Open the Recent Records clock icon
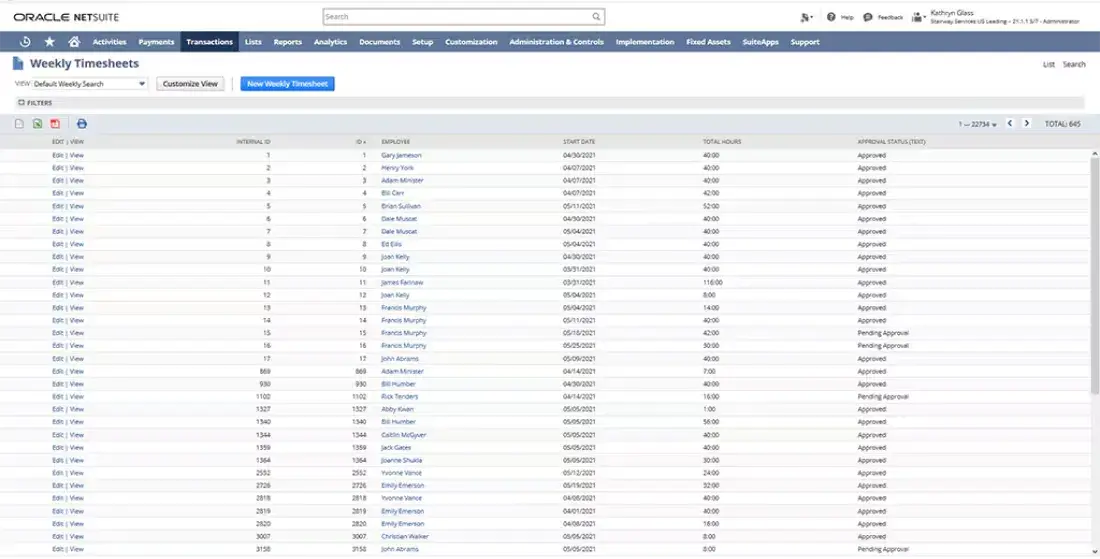Screen dimensions: 1100x559 pos(25,42)
